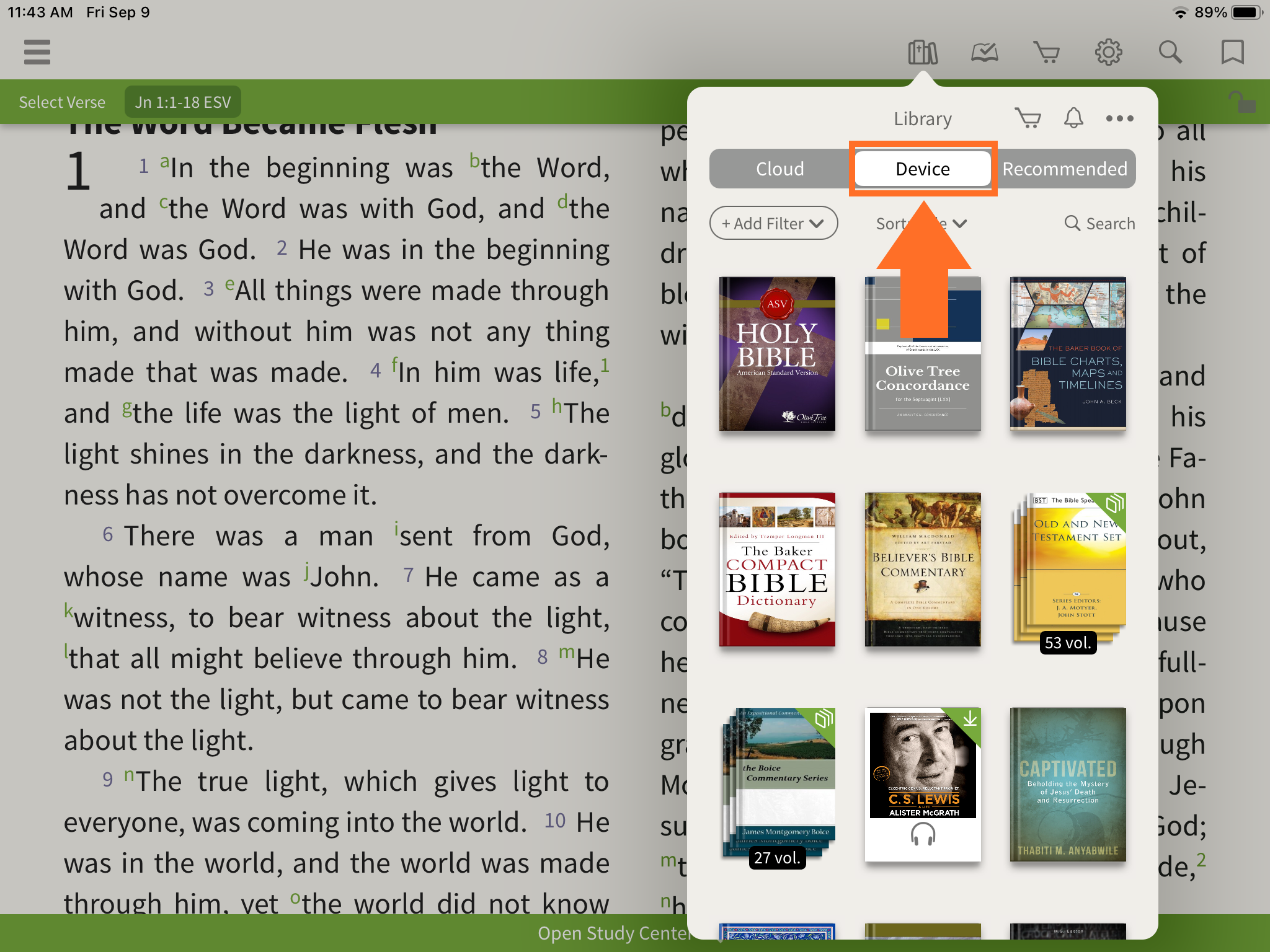Open the reading plan (open book checkmark) icon
This screenshot has width=1270, height=952.
985,53
